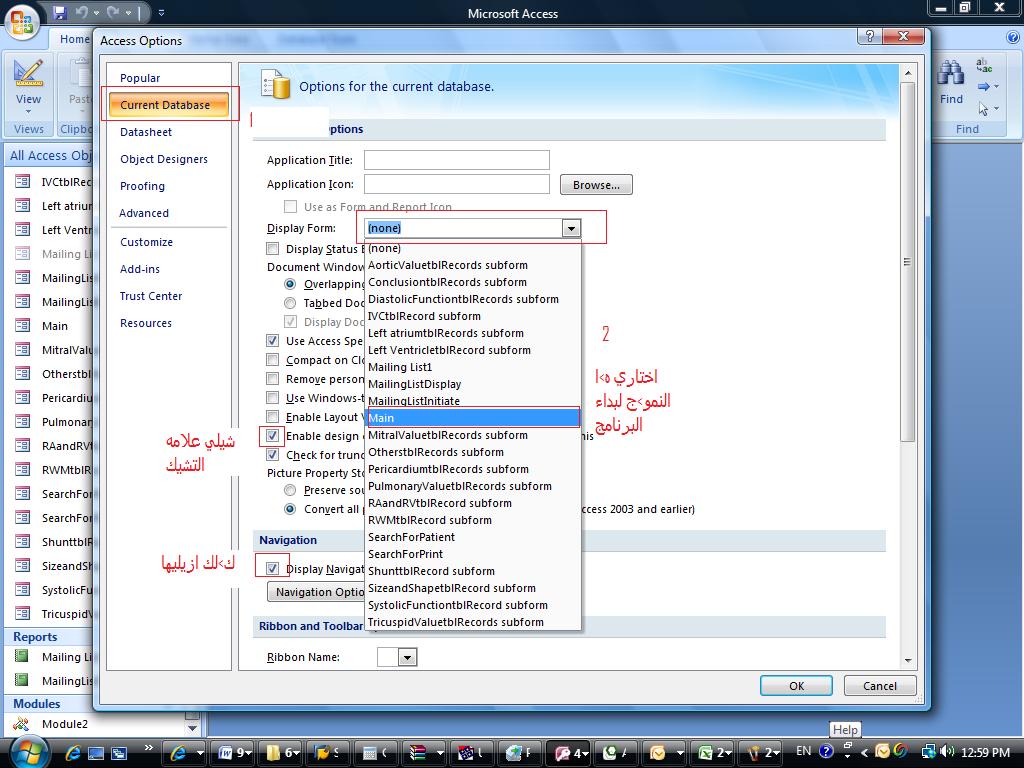This screenshot has width=1024, height=768.
Task: Toggle Use Windows-themed Controls checkbox
Action: (272, 397)
